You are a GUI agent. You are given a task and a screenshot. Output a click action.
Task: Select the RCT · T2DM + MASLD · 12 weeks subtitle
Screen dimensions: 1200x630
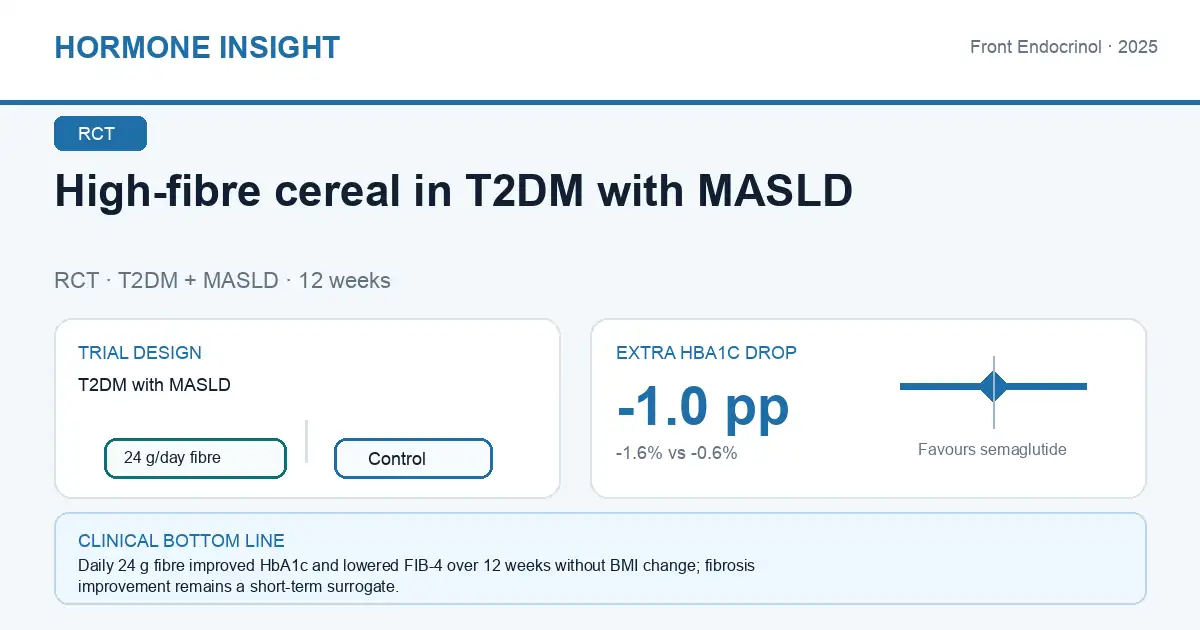(x=222, y=280)
